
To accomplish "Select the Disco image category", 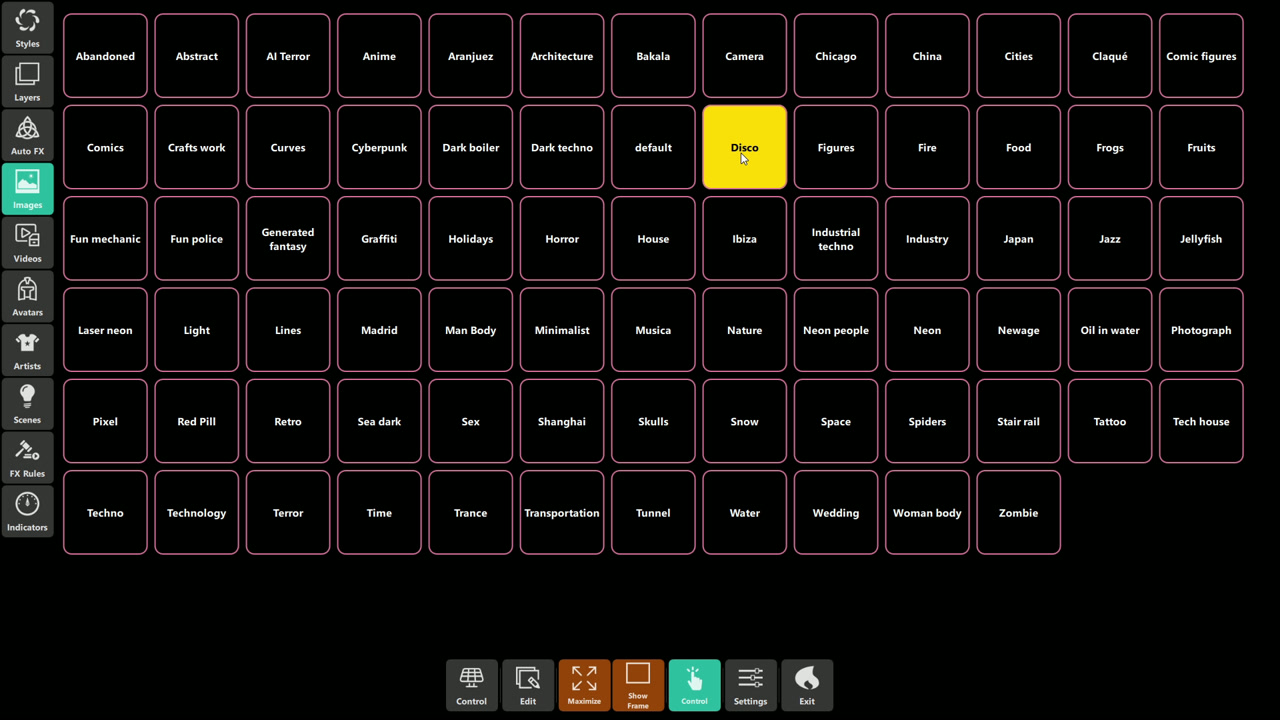I will tap(744, 147).
